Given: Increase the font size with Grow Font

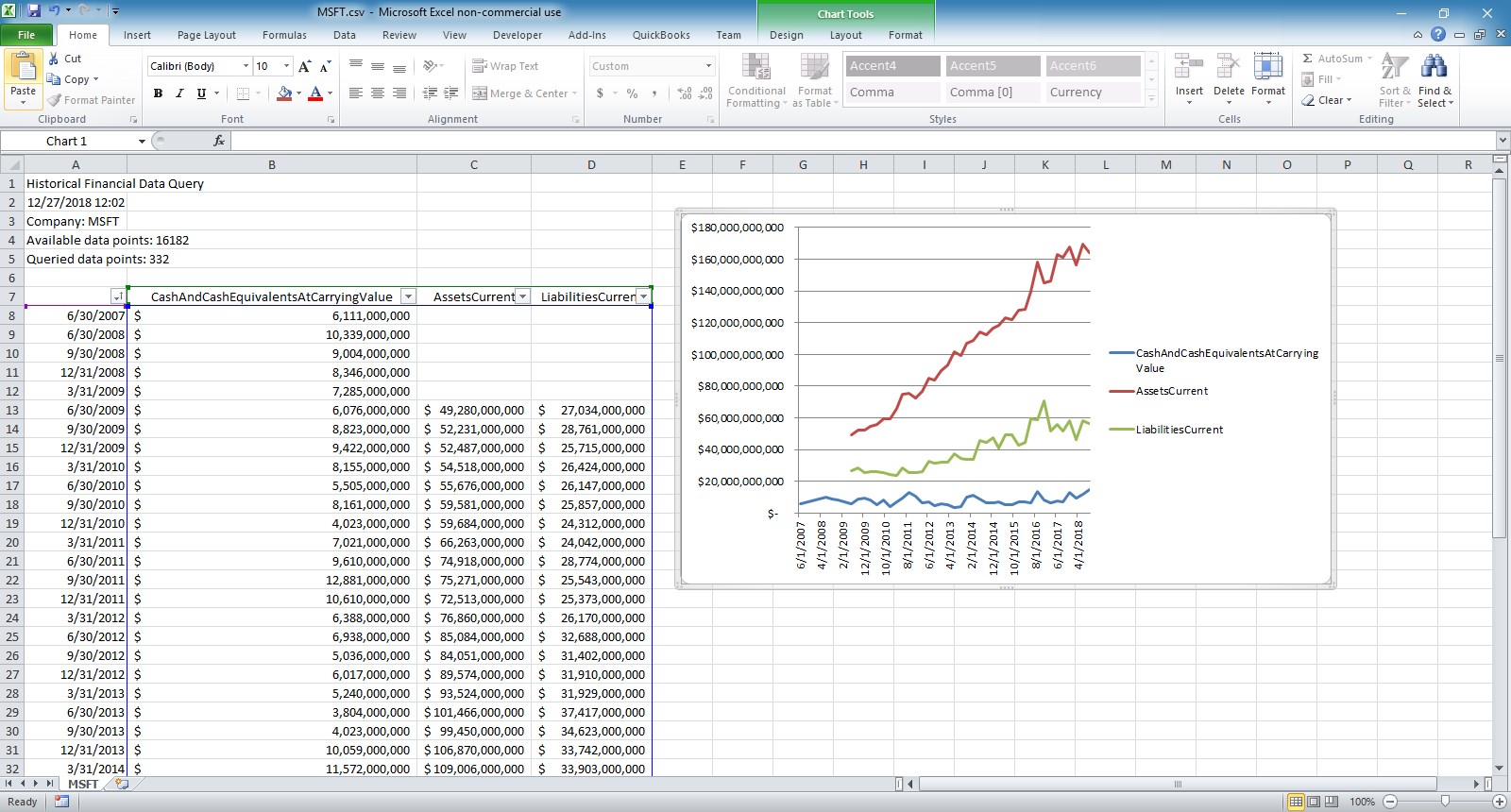Looking at the screenshot, I should [x=304, y=66].
